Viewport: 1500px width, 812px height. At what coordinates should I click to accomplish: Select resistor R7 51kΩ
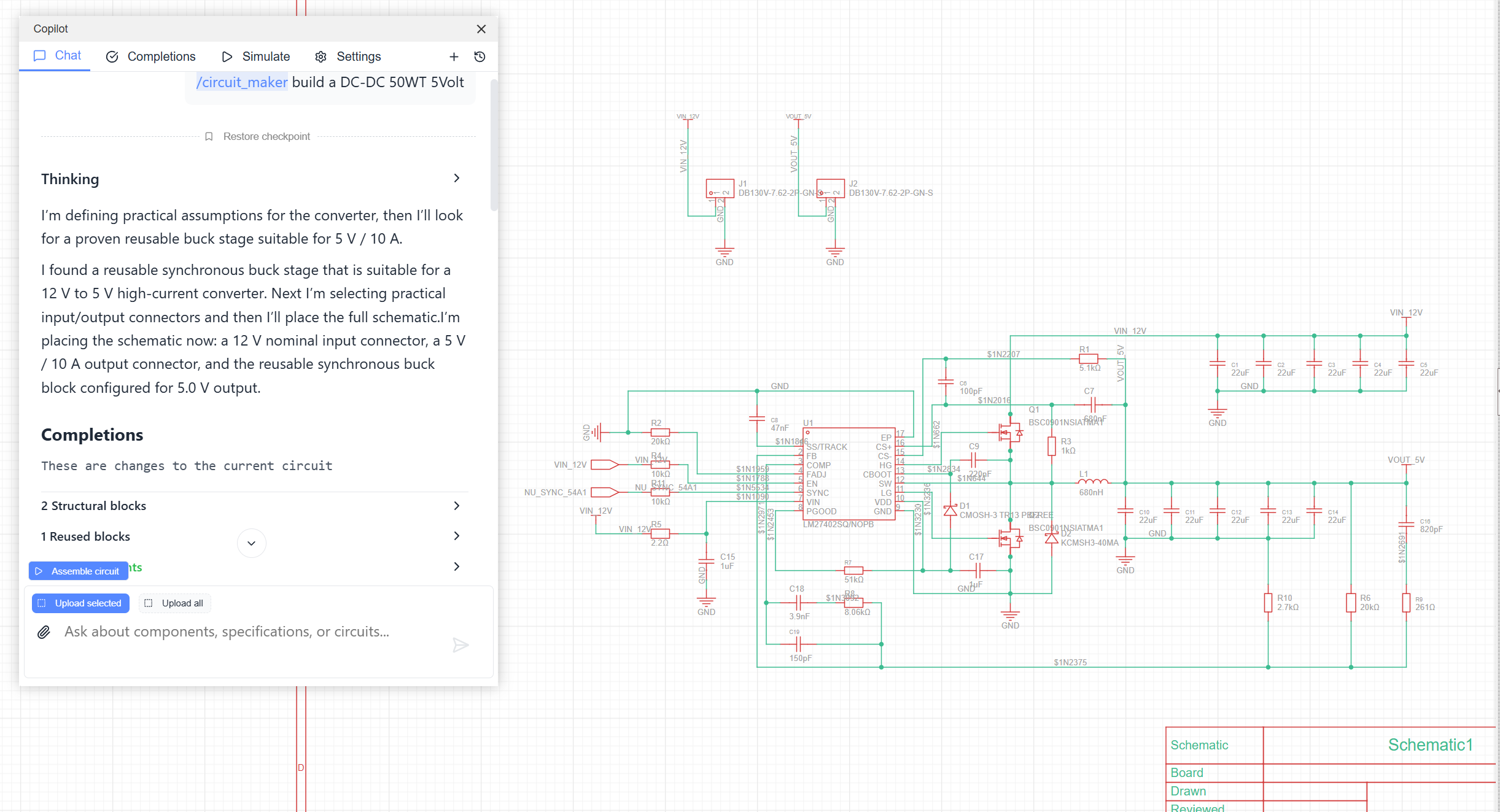(853, 570)
